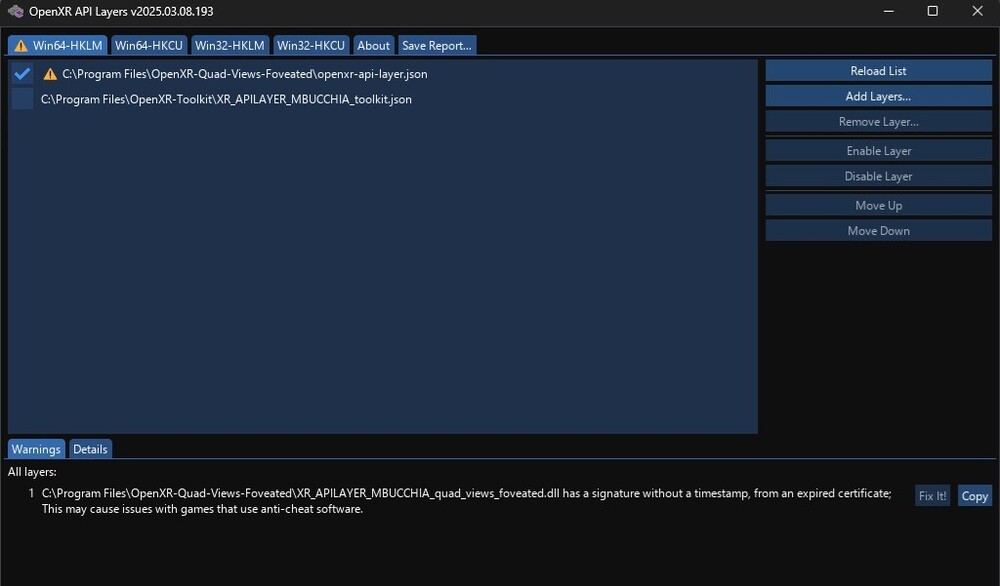Select the Warnings tab
This screenshot has height=586, width=1000.
(36, 449)
